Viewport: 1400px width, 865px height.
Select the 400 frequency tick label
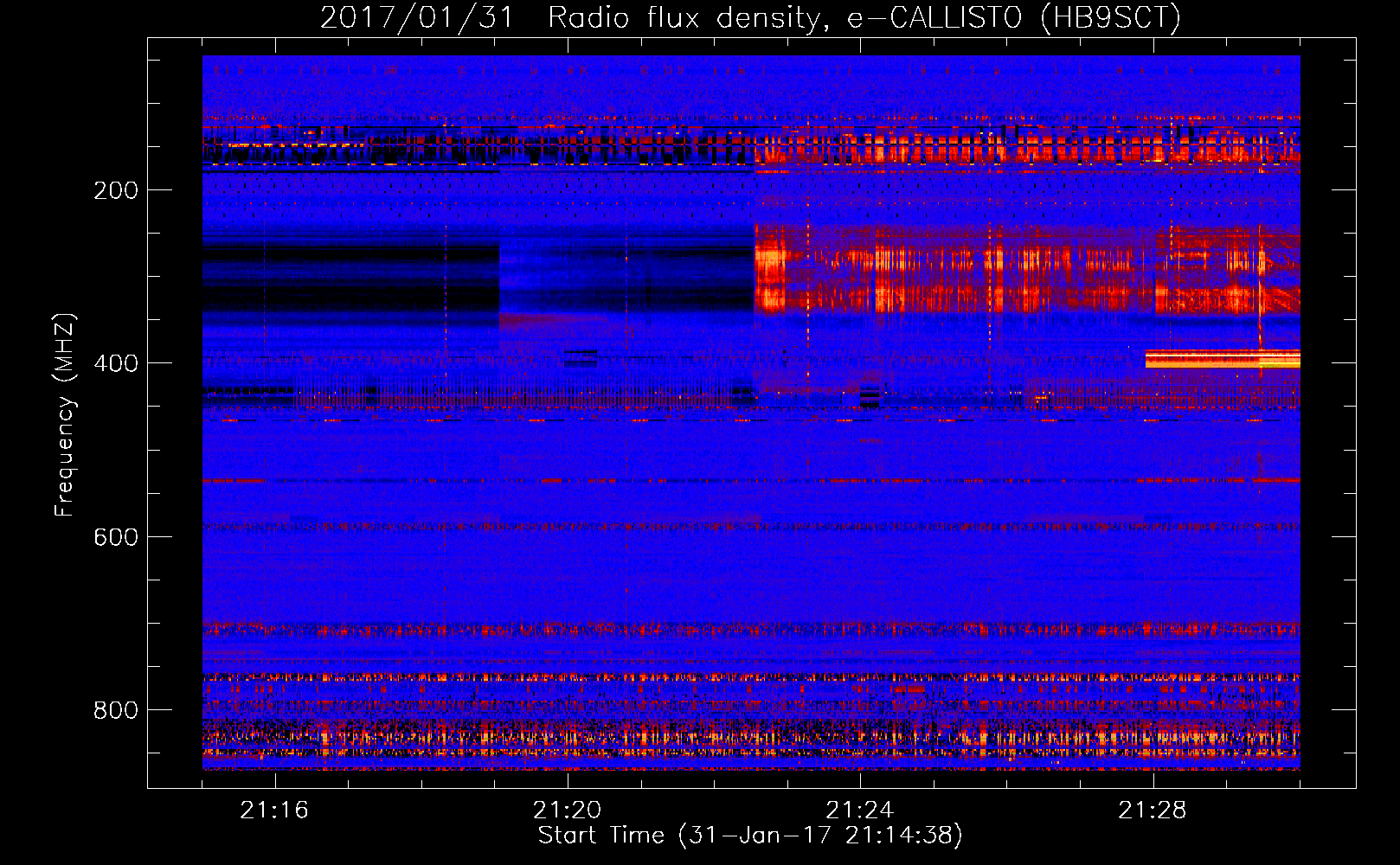116,363
